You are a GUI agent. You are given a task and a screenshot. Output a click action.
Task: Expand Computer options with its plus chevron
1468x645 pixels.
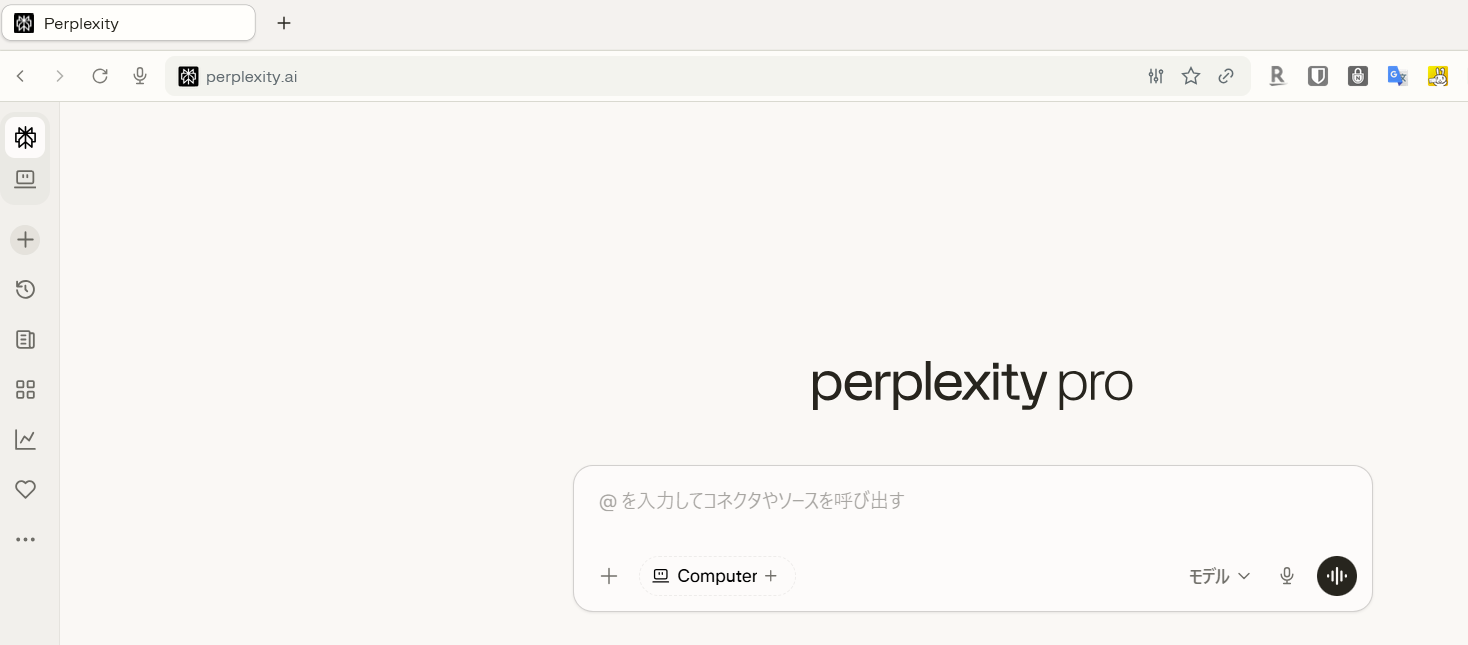coord(770,576)
